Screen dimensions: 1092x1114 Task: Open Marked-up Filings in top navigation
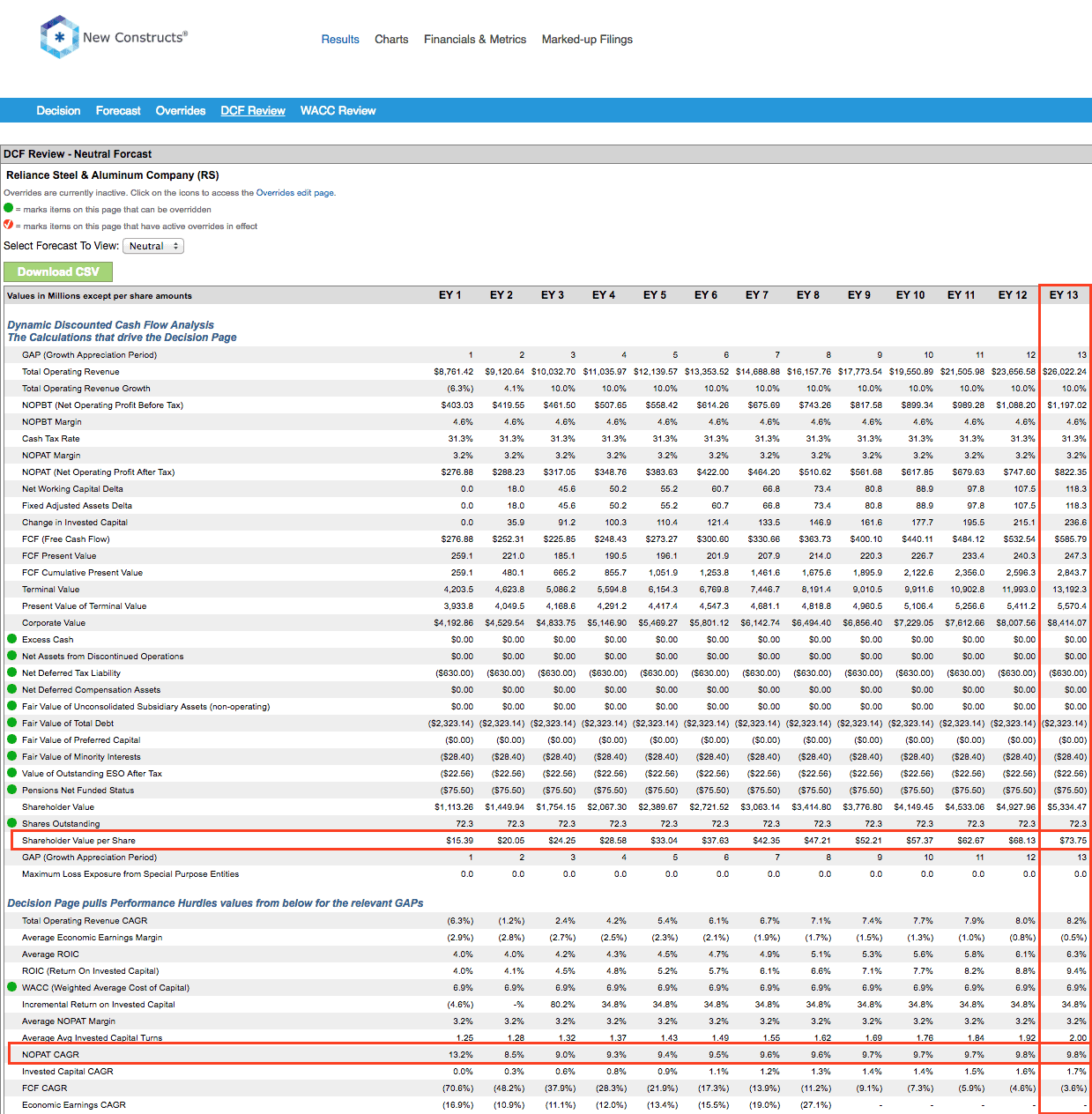587,40
